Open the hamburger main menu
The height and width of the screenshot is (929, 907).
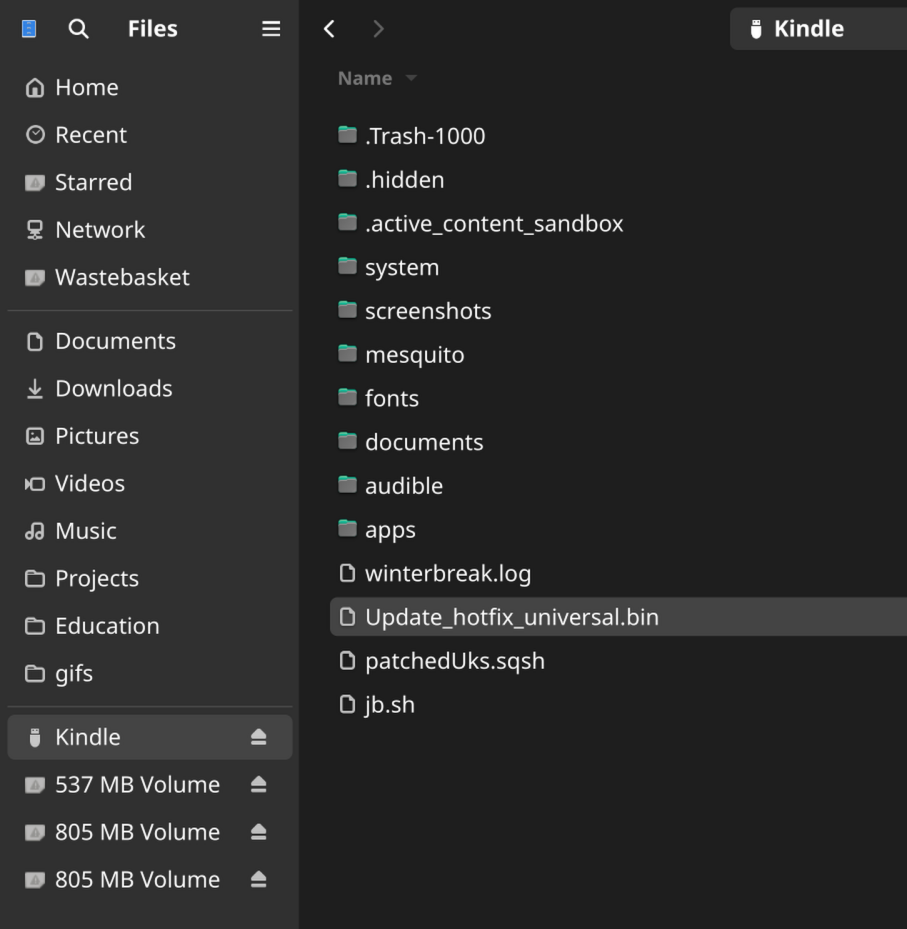click(x=270, y=29)
